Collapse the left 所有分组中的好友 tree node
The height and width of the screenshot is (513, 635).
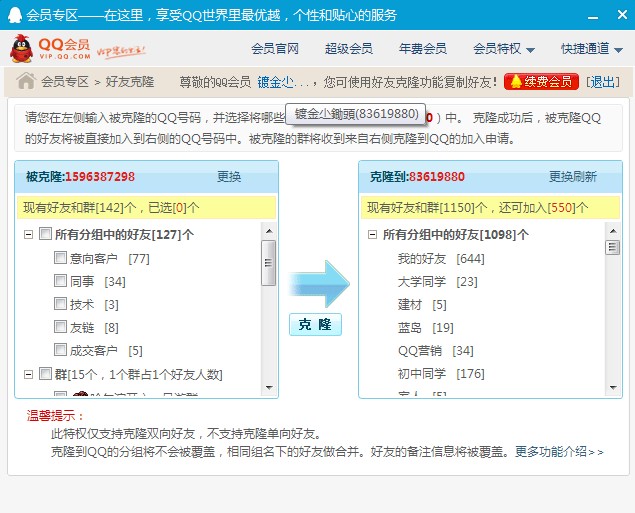tap(29, 234)
